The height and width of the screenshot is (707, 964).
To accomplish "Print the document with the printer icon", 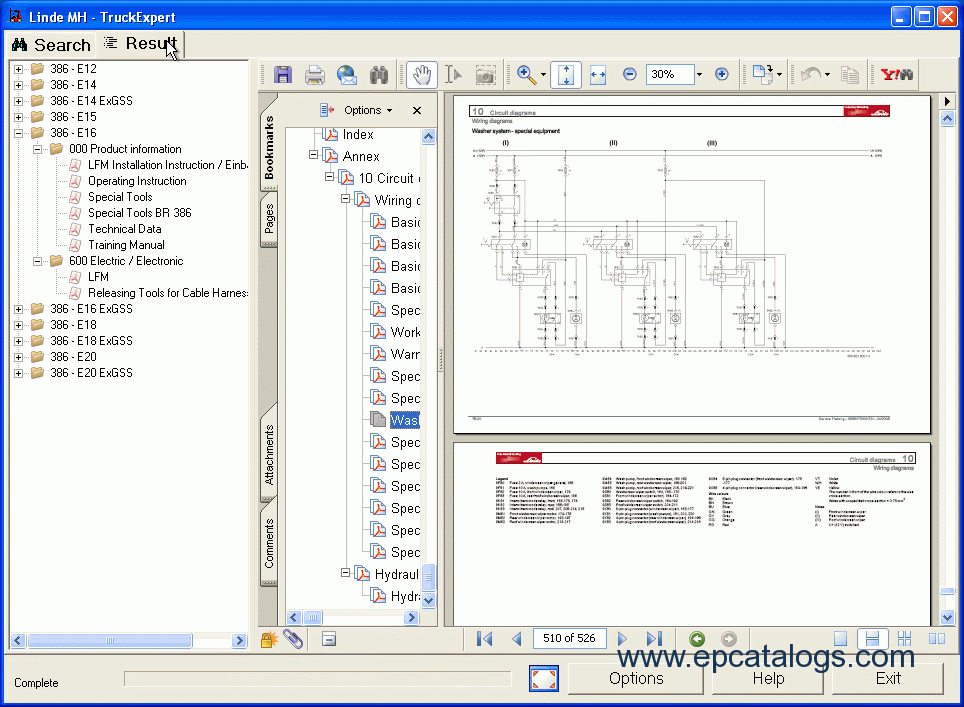I will pos(315,75).
